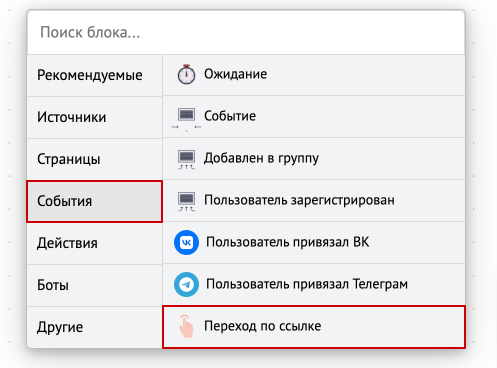The height and width of the screenshot is (368, 497).
Task: Open the Страницы category
Action: click(x=95, y=159)
